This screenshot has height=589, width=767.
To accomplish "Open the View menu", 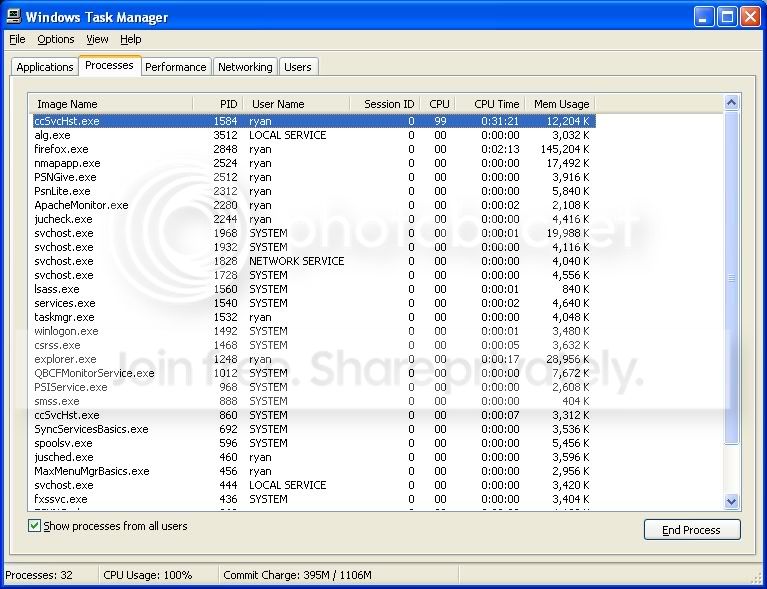I will [97, 39].
